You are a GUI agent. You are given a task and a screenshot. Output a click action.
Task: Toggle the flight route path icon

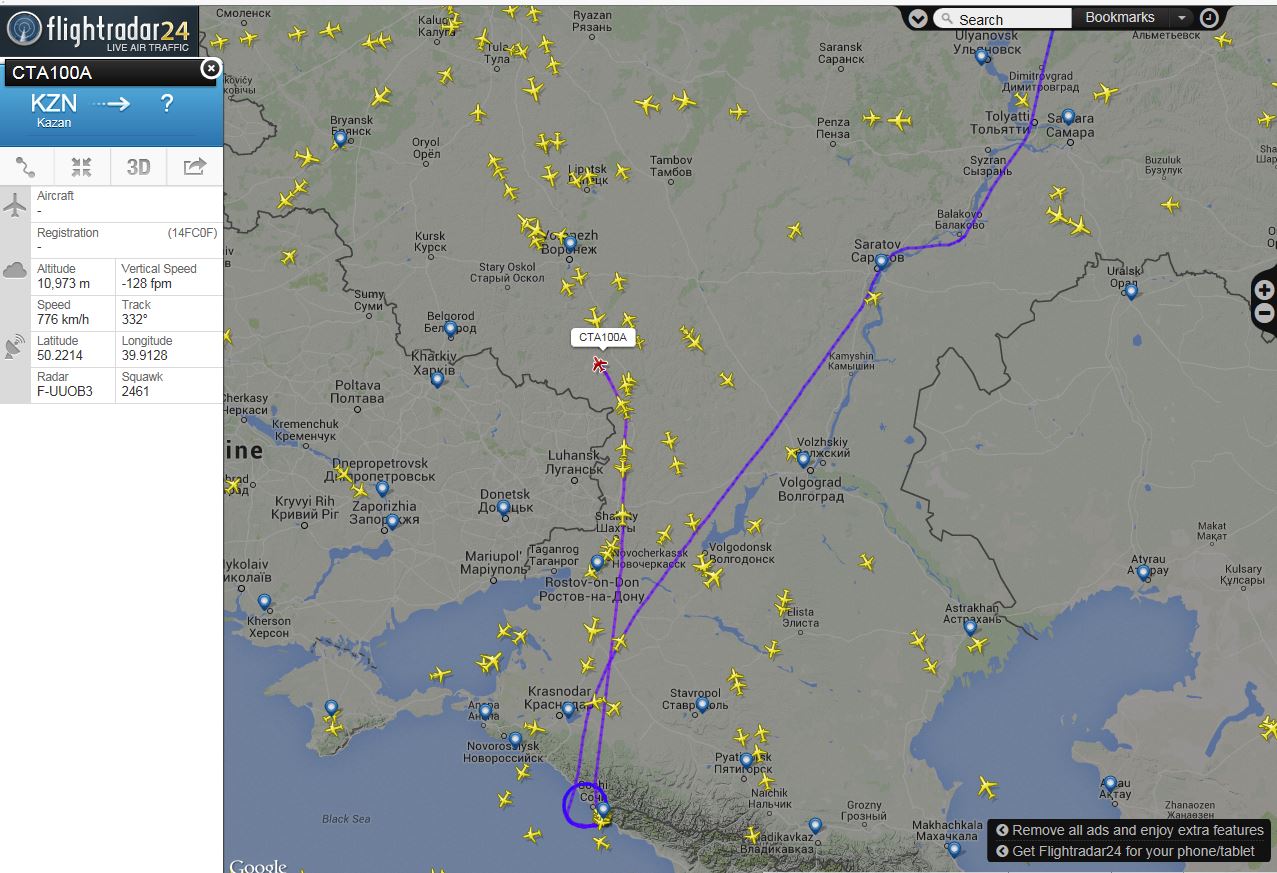tap(26, 167)
